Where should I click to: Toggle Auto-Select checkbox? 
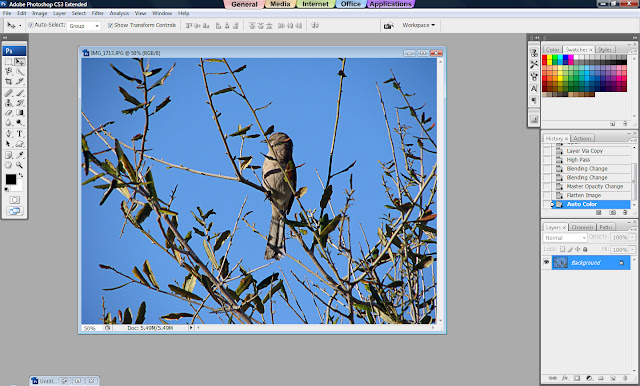(x=31, y=25)
